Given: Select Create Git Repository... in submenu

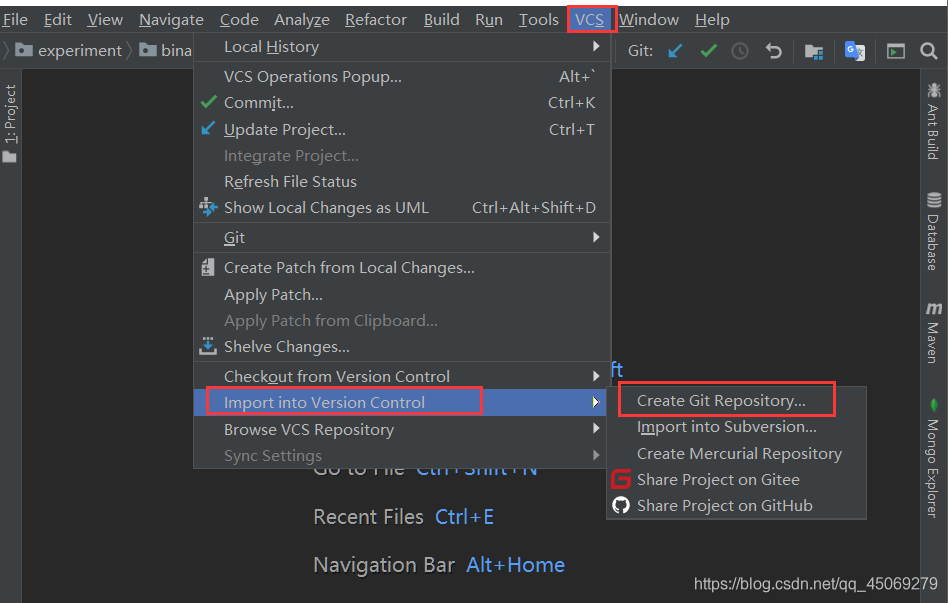Looking at the screenshot, I should 736,400.
